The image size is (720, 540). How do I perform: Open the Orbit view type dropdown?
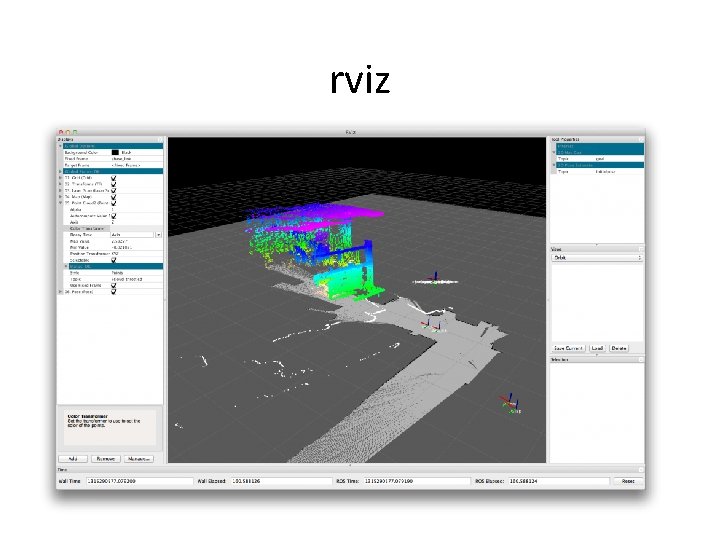click(596, 258)
